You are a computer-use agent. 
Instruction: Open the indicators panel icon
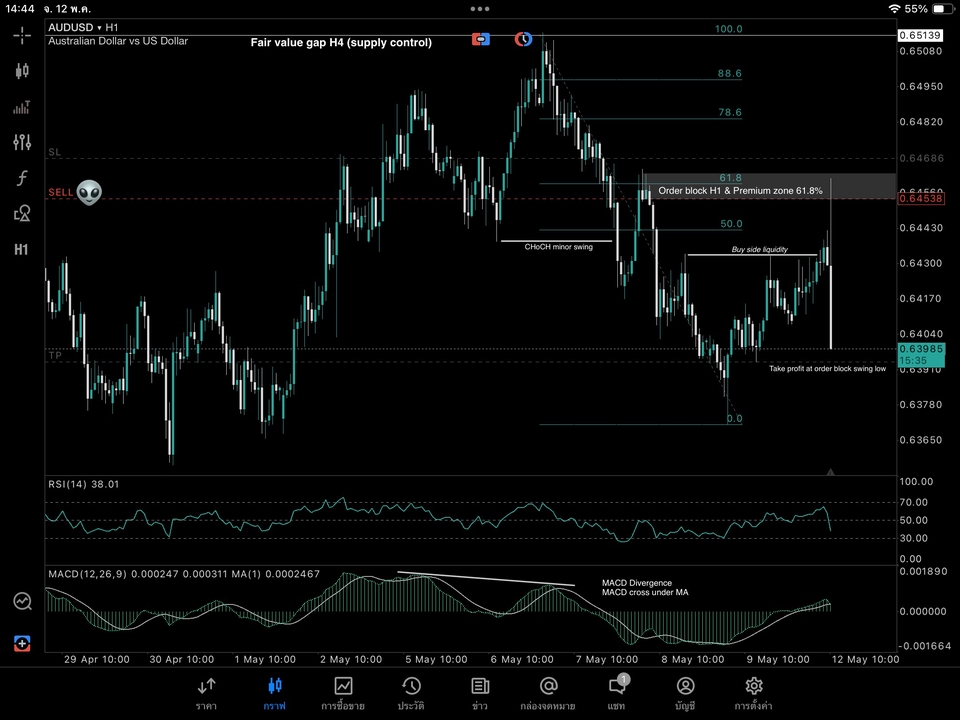(x=21, y=107)
